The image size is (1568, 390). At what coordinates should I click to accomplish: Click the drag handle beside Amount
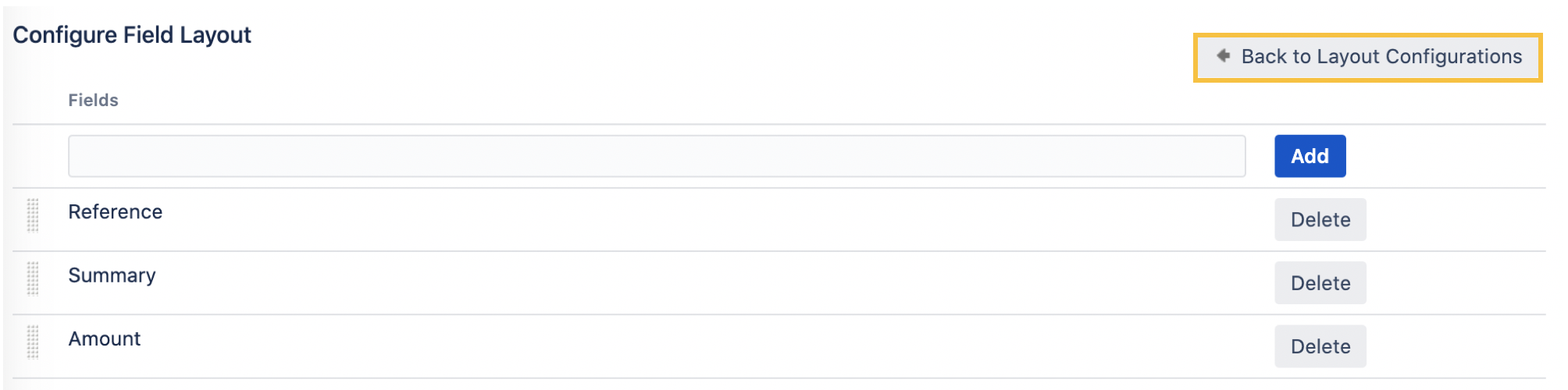[x=33, y=342]
